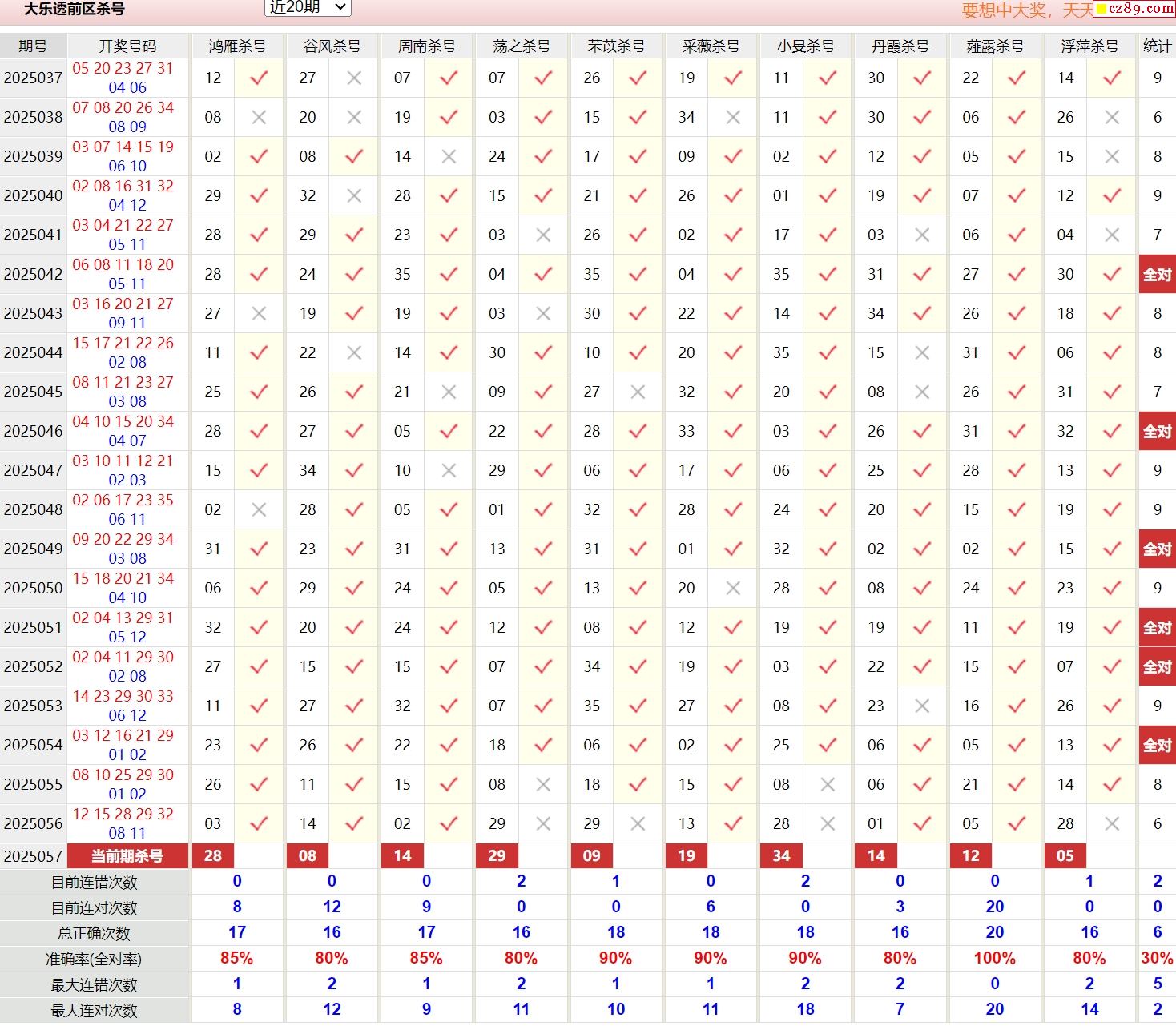Viewport: 1176px width, 1026px height.
Task: Click the X mark for 周南 in row 2025047
Action: [449, 470]
